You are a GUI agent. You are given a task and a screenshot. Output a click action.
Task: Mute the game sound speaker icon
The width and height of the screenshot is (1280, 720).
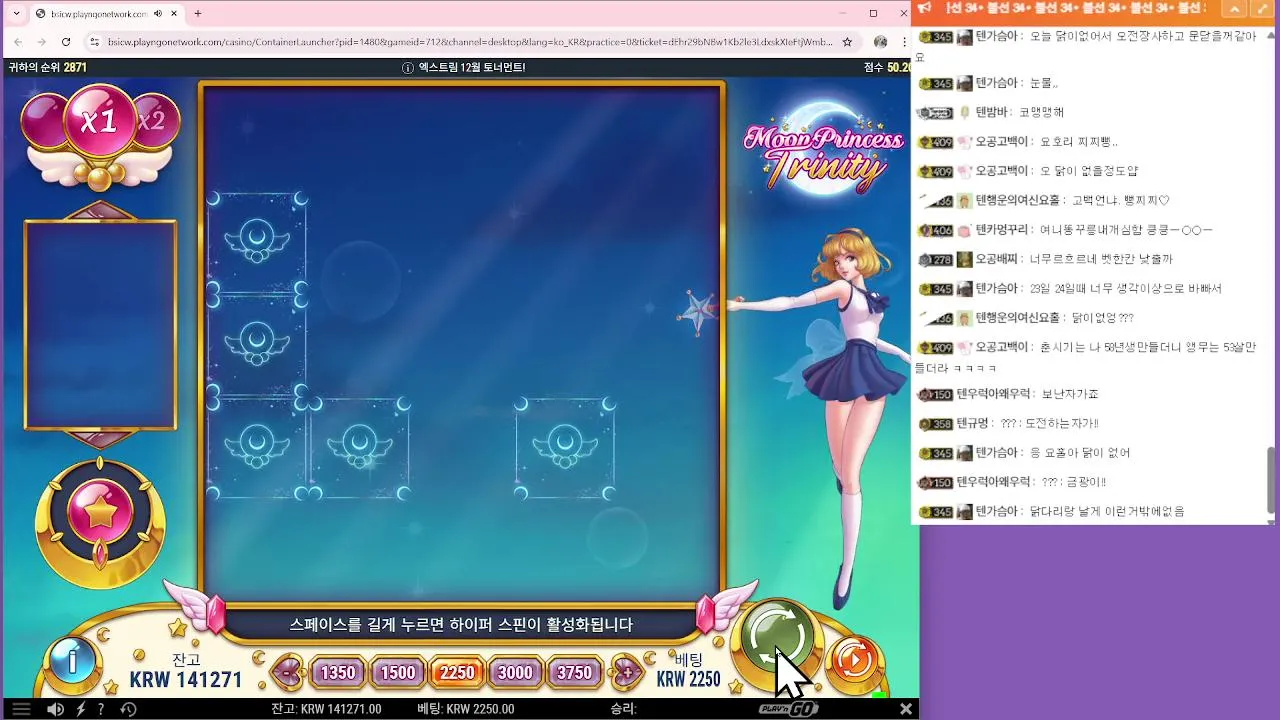click(56, 709)
